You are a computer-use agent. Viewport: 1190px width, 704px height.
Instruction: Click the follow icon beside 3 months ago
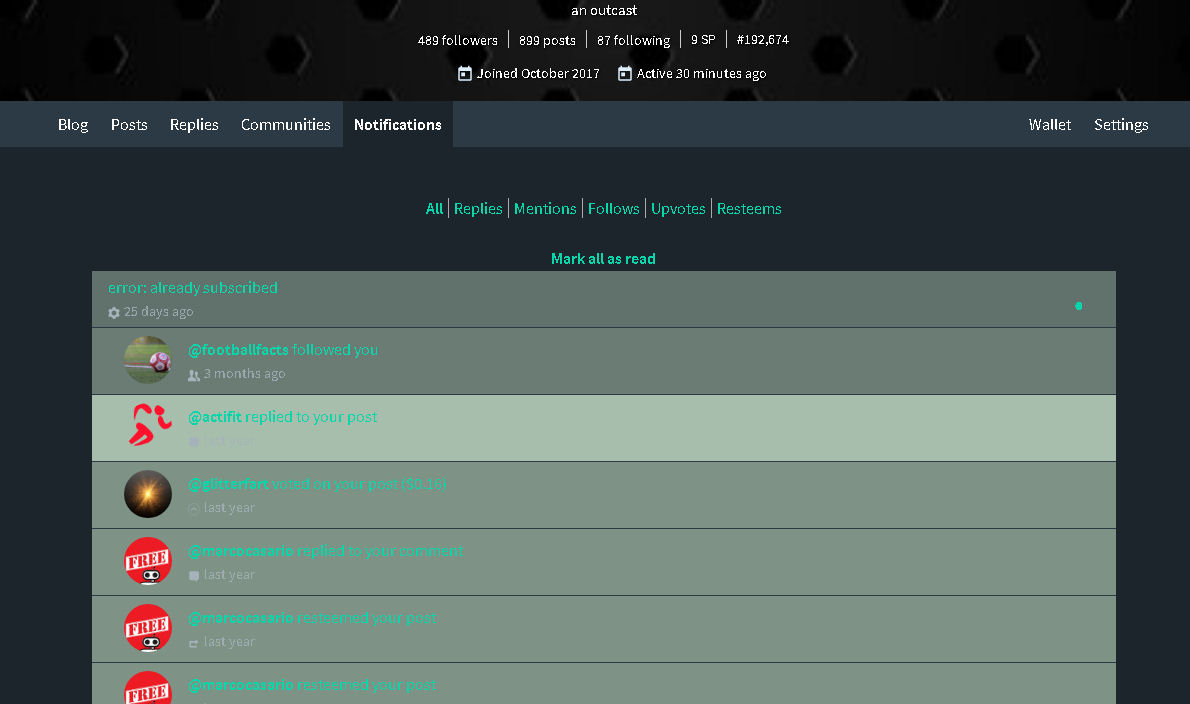[194, 375]
